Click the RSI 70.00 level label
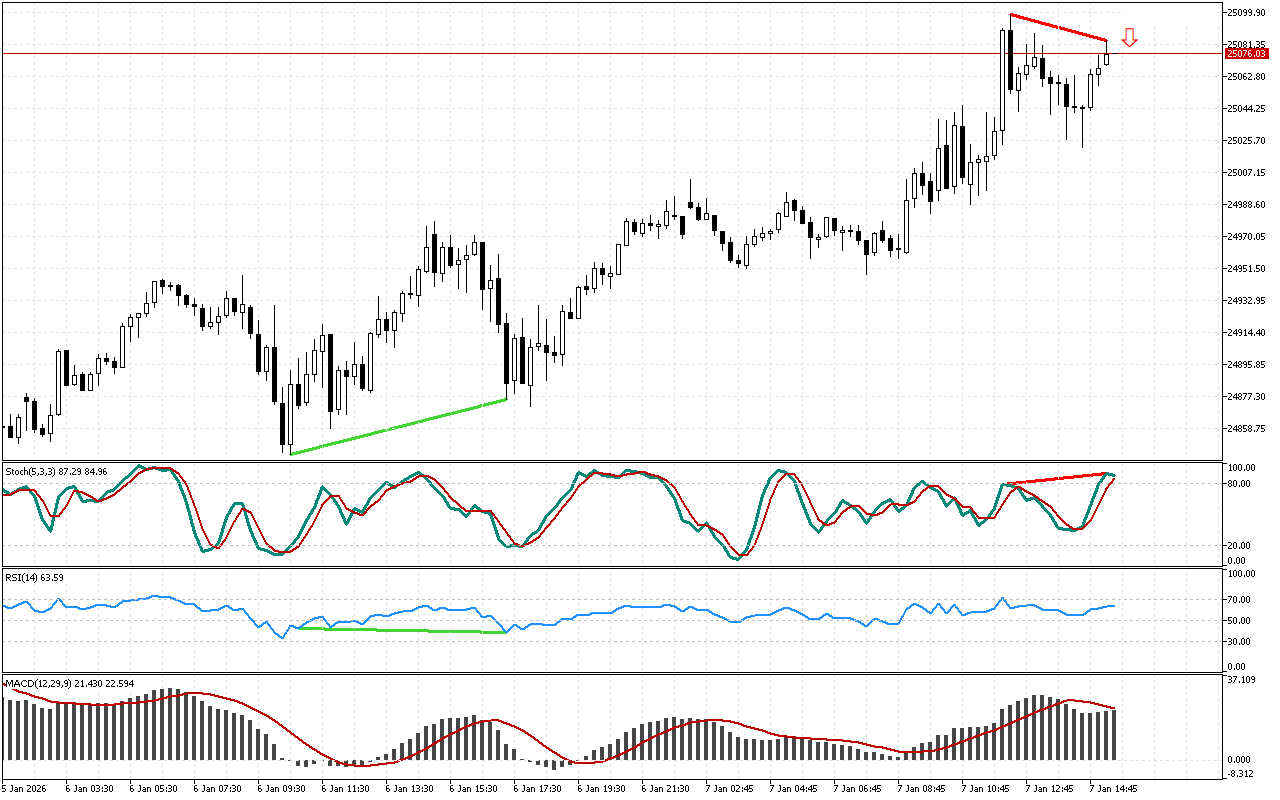Image resolution: width=1280 pixels, height=800 pixels. (x=1240, y=600)
